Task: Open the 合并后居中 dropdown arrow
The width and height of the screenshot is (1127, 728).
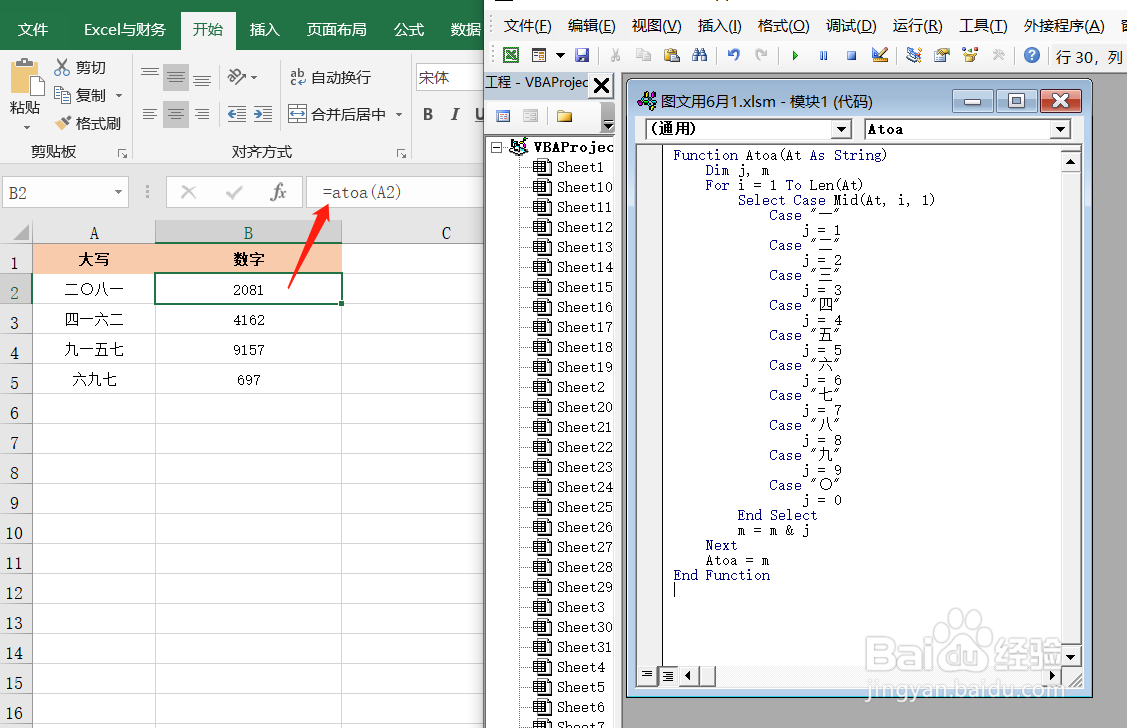Action: click(x=398, y=115)
